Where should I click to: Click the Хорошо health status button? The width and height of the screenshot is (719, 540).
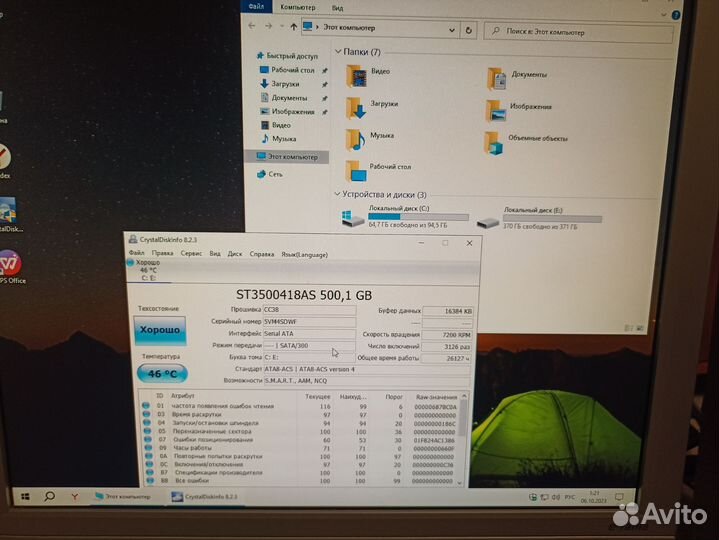(160, 330)
